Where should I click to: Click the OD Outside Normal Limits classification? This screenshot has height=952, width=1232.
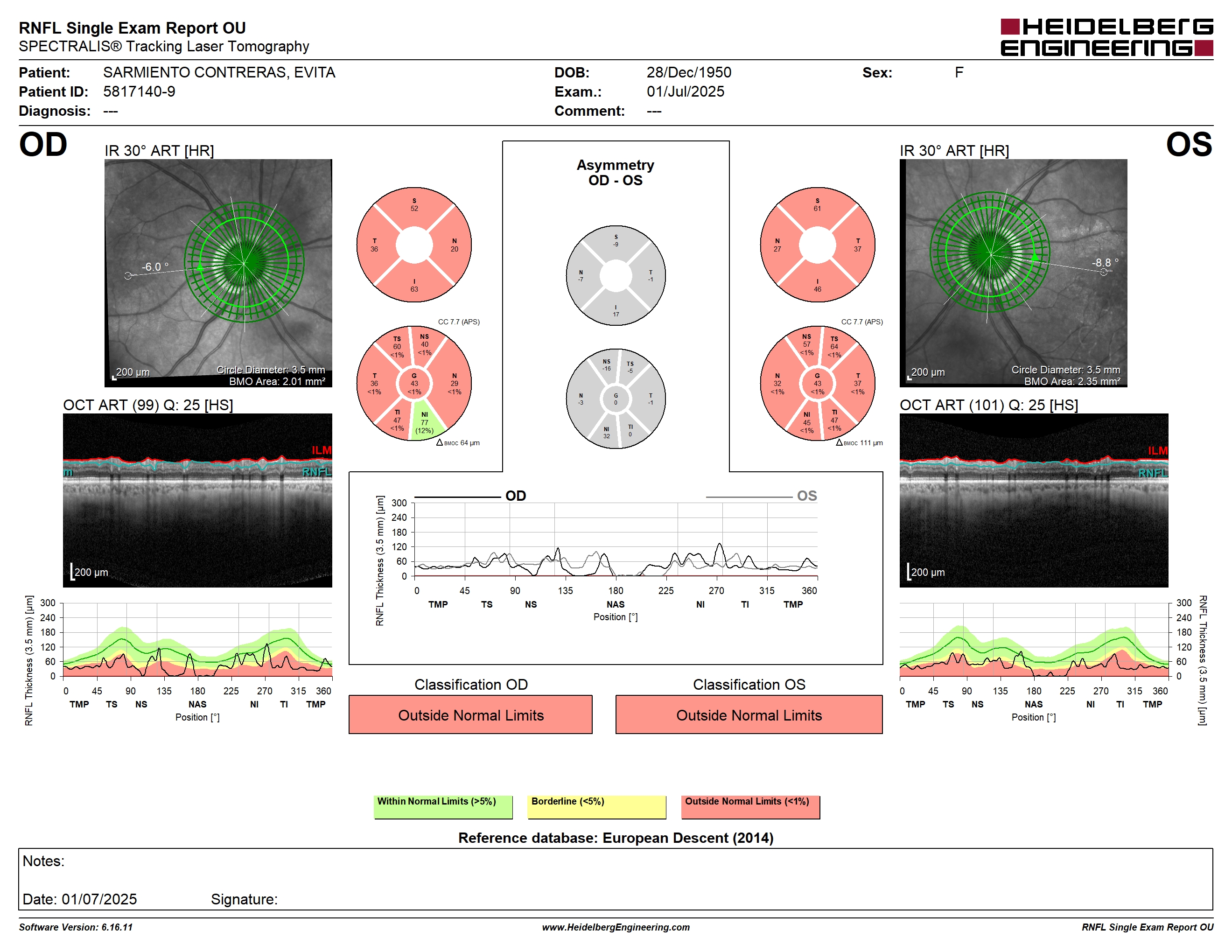tap(470, 714)
